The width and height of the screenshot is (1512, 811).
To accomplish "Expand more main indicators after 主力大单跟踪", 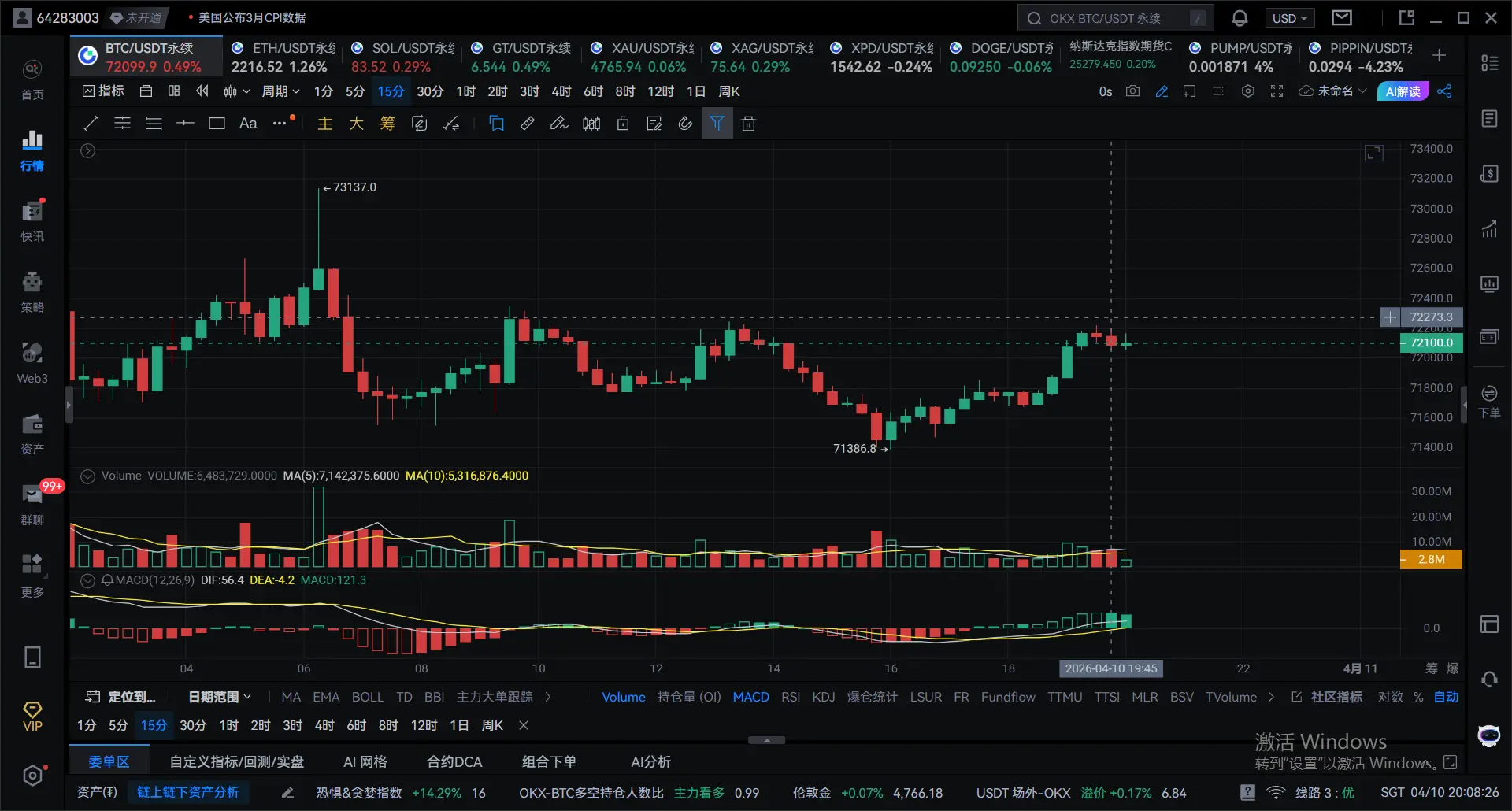I will 548,697.
